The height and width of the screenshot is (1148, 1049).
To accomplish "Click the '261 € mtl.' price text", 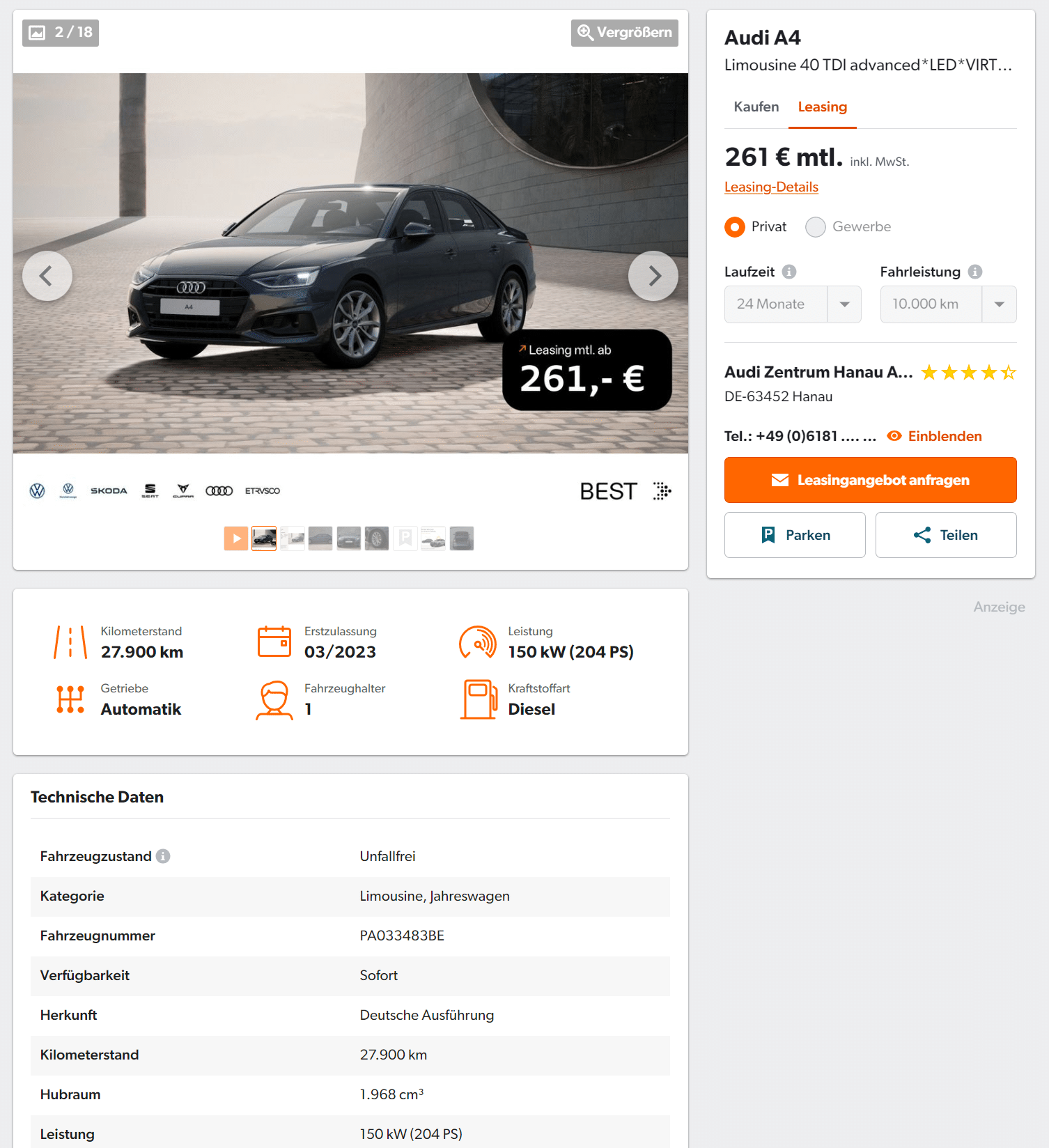I will pyautogui.click(x=784, y=157).
